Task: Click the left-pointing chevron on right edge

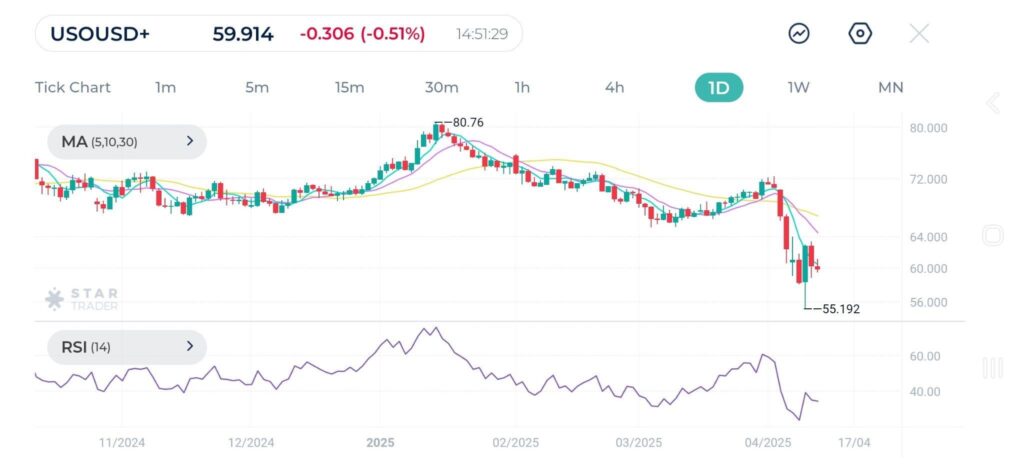Action: pos(992,103)
